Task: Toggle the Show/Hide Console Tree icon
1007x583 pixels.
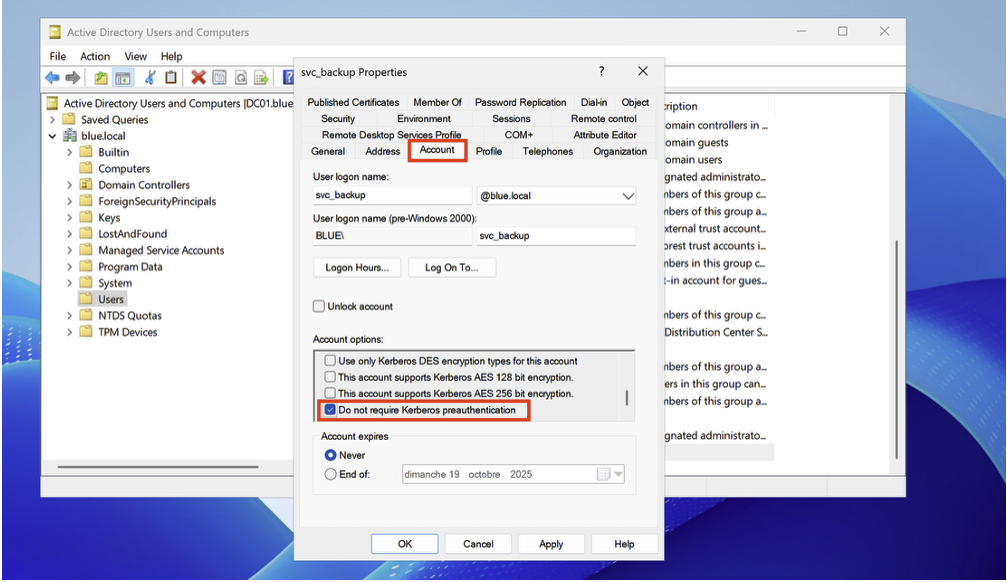Action: pos(122,78)
